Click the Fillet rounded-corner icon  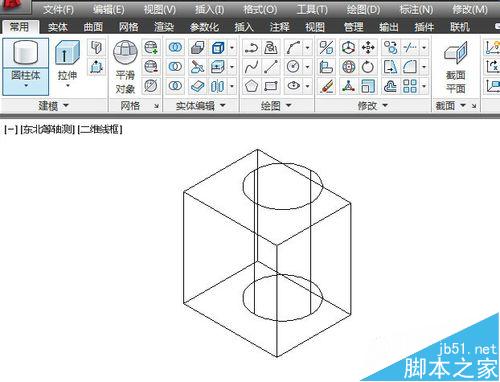[x=410, y=67]
